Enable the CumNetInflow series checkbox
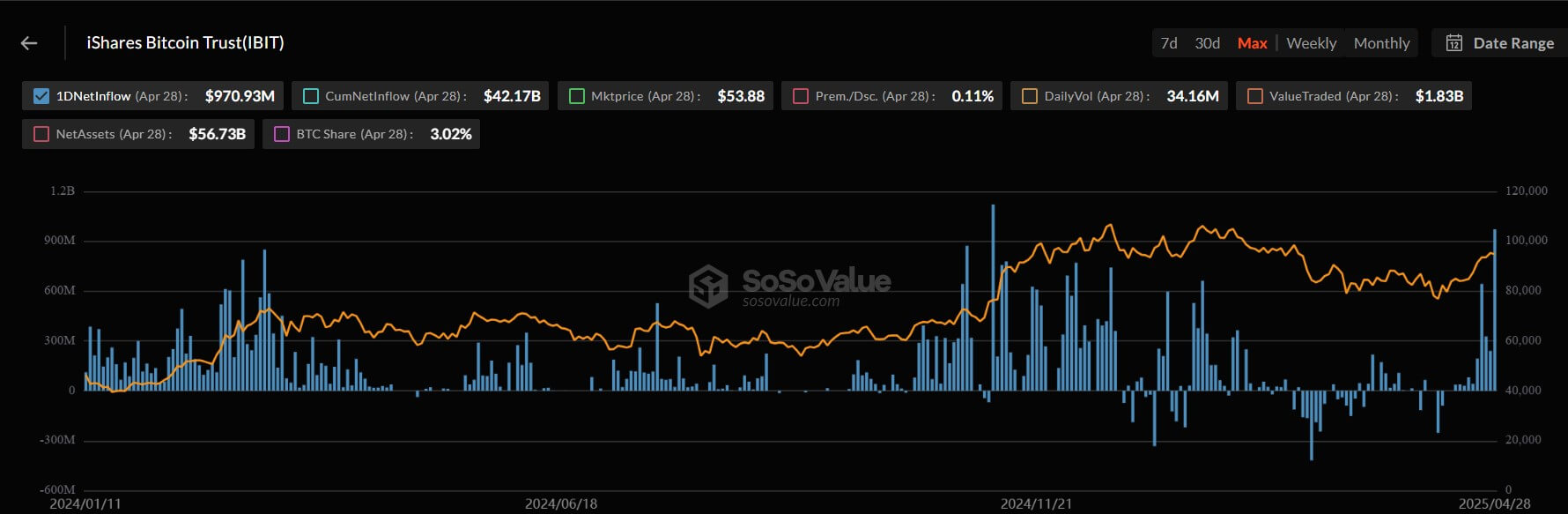 (311, 96)
